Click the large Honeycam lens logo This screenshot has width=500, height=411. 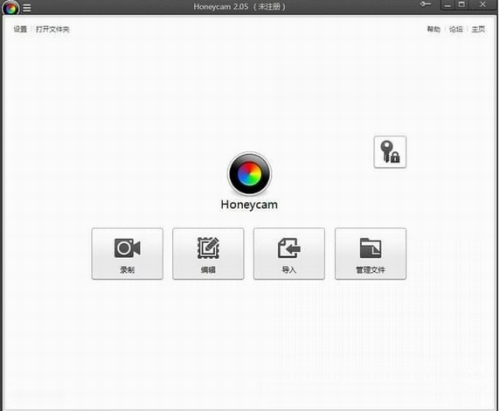click(x=249, y=174)
